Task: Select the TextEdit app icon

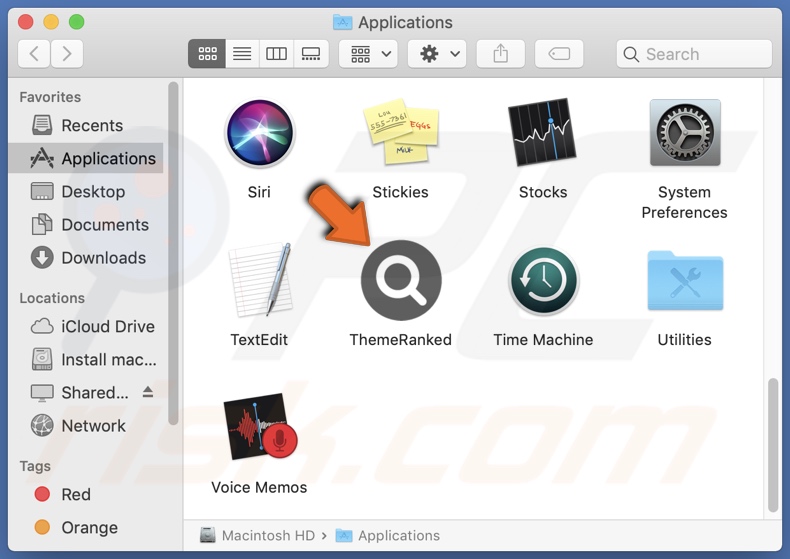Action: click(x=260, y=280)
